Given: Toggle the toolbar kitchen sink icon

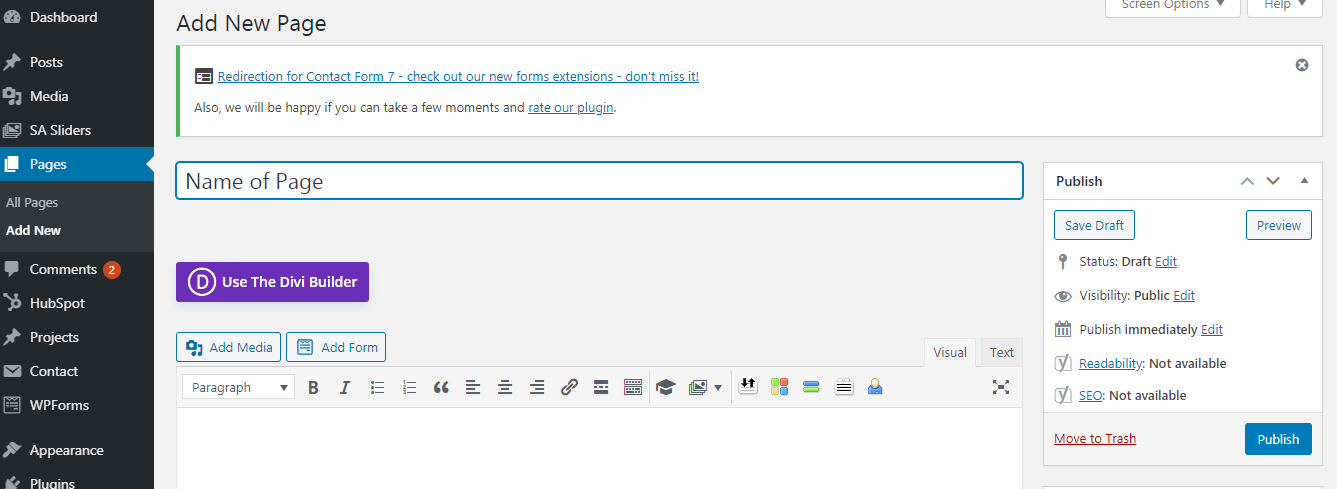Looking at the screenshot, I should click(633, 388).
